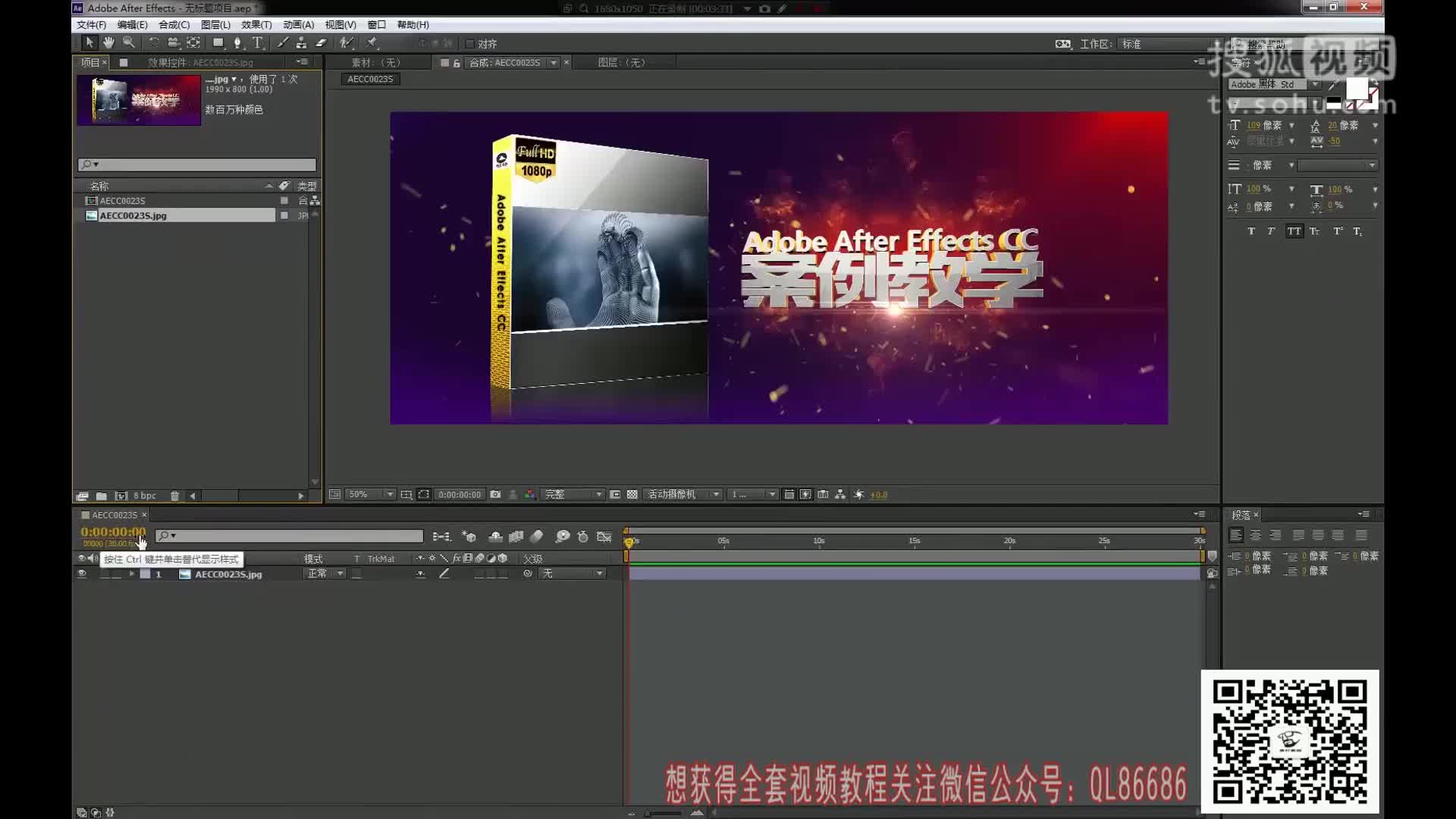Screen dimensions: 1456x819
Task: Open the timeline Graph Editor
Action: click(x=604, y=536)
